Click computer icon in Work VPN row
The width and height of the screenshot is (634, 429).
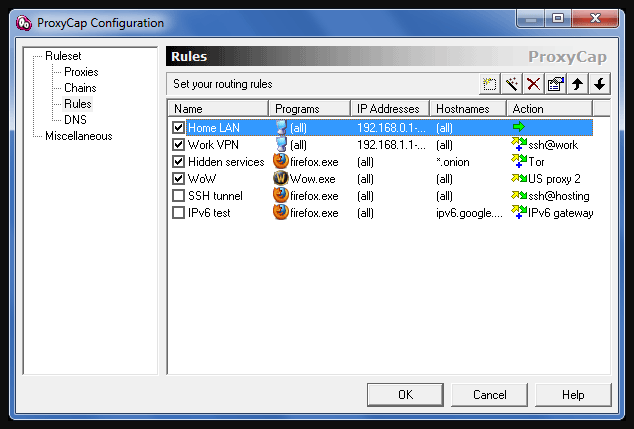(281, 144)
